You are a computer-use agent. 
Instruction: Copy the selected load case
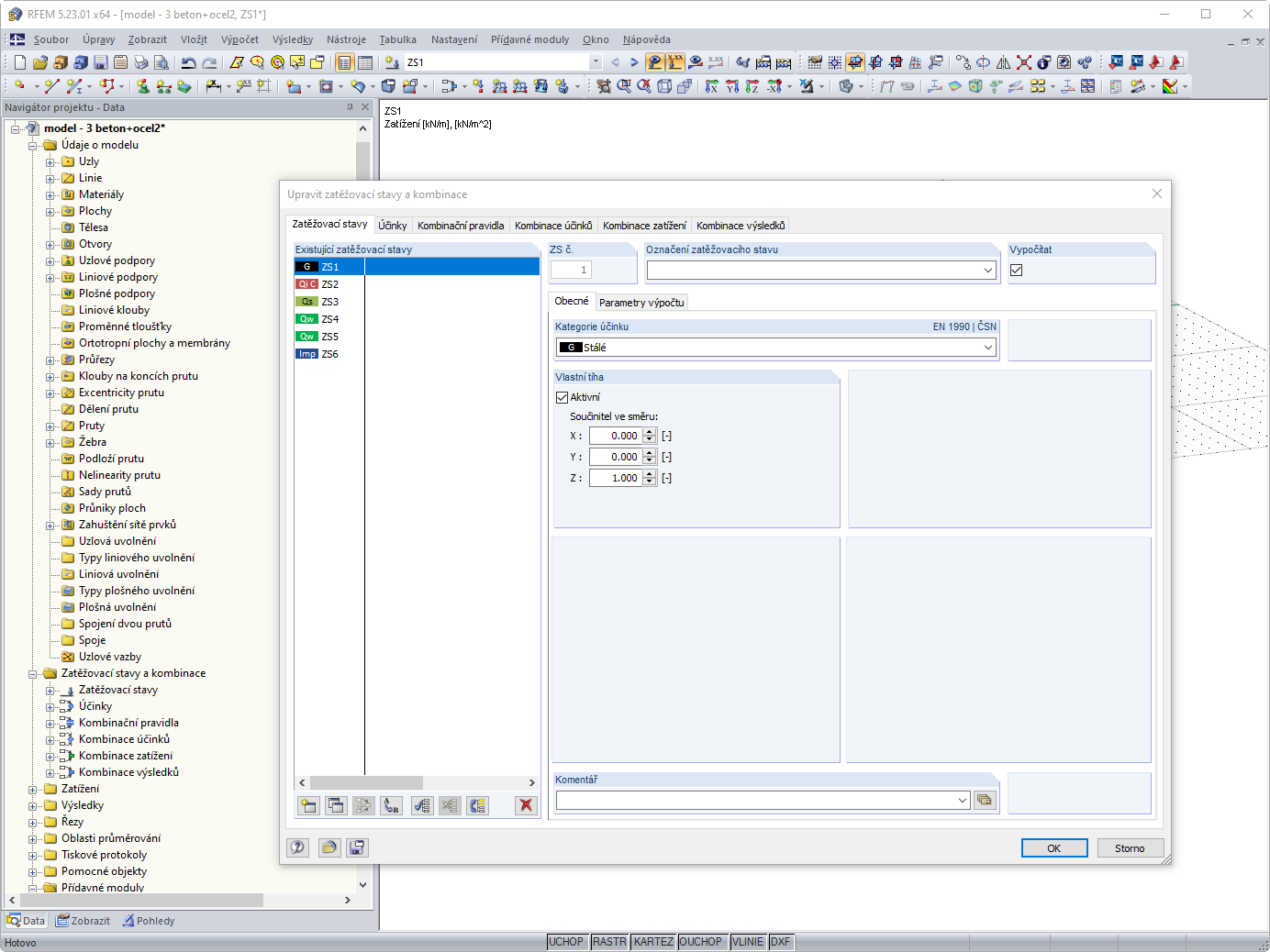(336, 805)
